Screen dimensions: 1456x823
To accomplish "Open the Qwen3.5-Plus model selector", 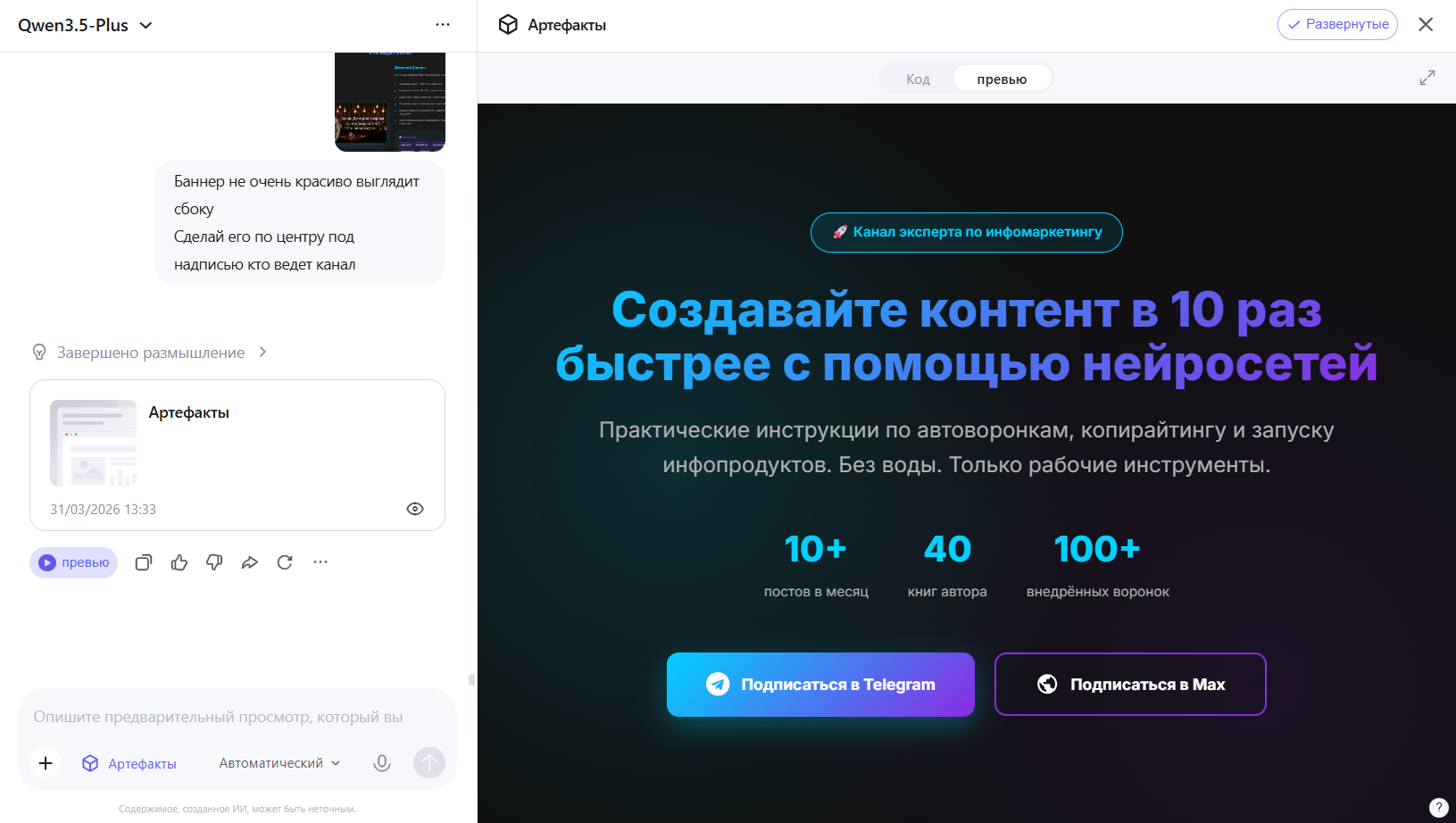I will 85,25.
